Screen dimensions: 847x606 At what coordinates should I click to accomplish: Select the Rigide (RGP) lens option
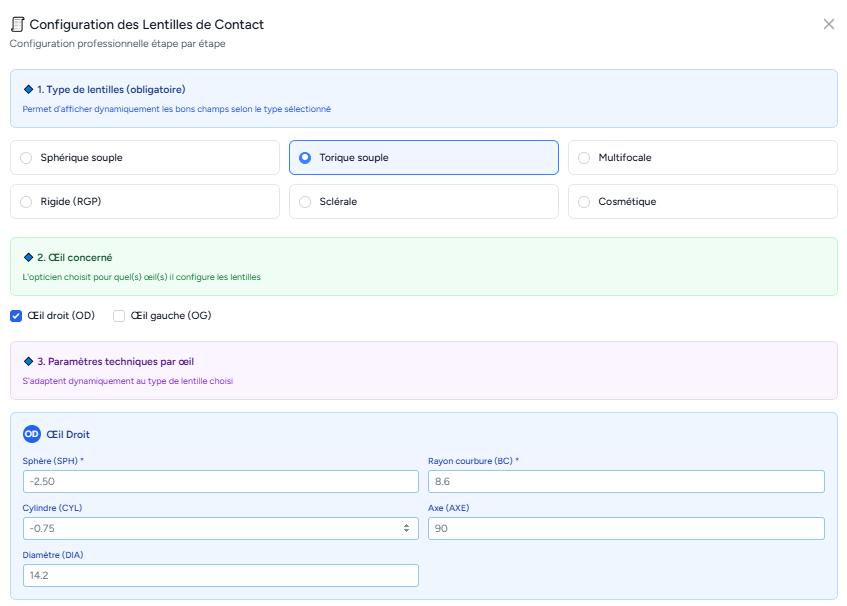coord(26,202)
